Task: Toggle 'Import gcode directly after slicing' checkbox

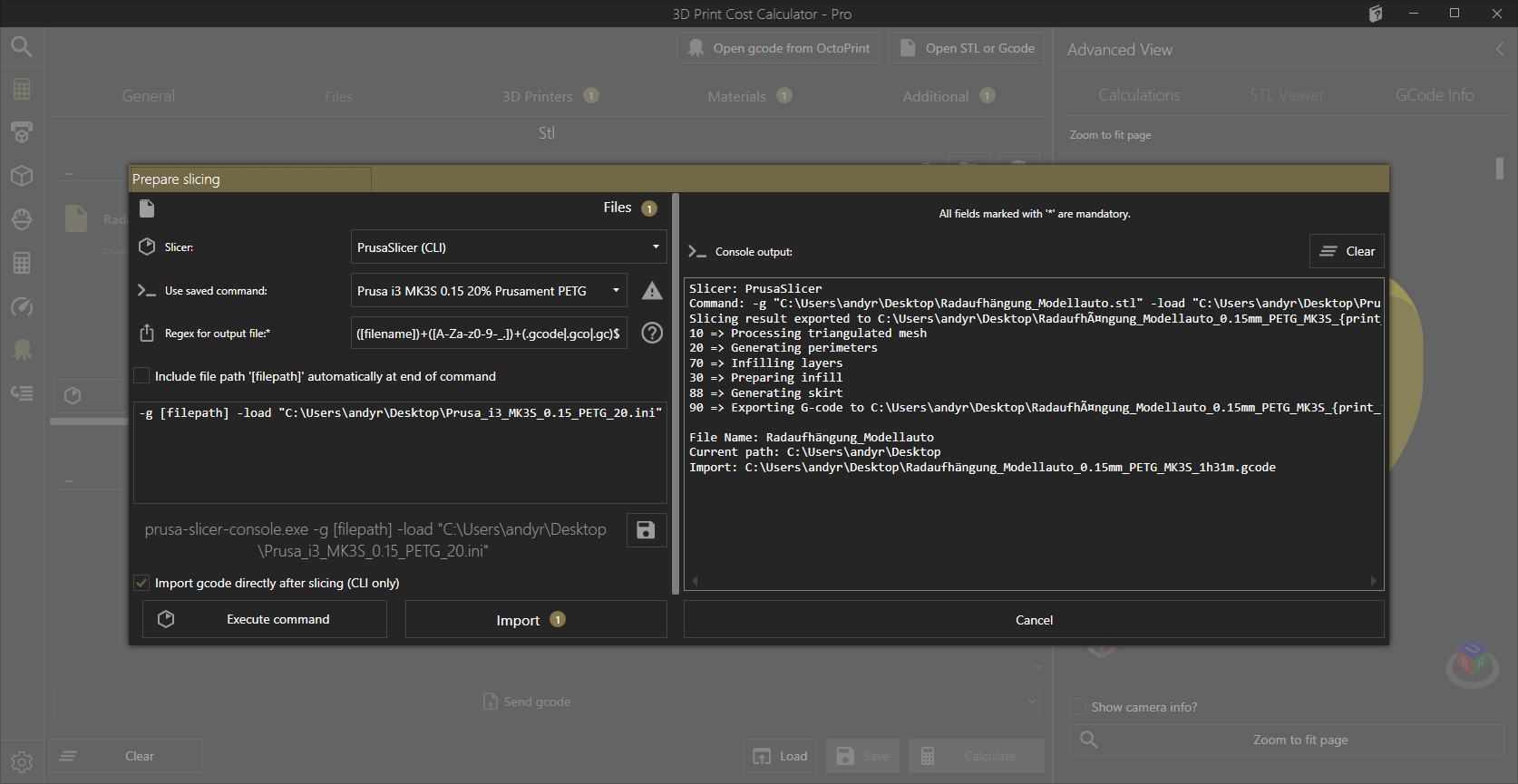Action: pyautogui.click(x=141, y=583)
